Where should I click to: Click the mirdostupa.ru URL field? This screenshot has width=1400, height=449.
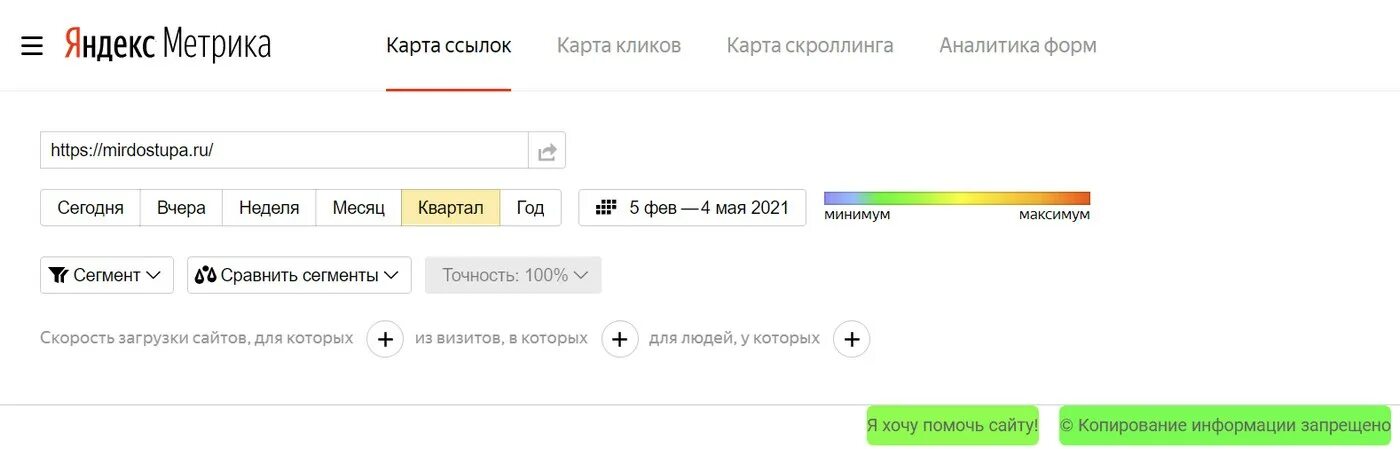(x=284, y=151)
